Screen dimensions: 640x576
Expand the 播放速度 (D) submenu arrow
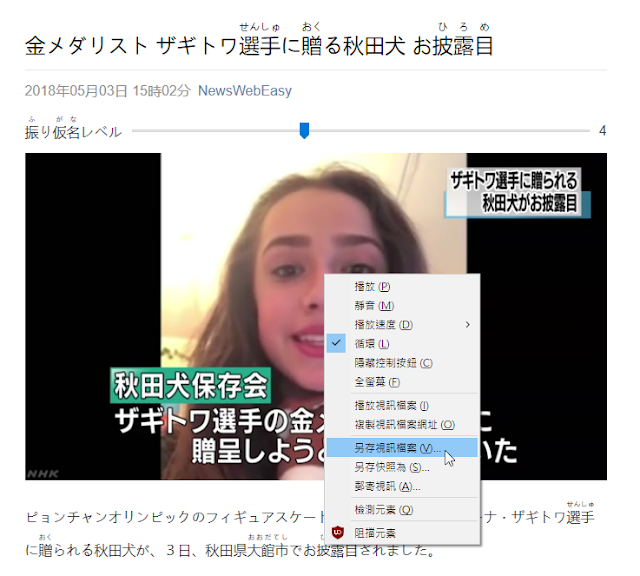[x=467, y=325]
